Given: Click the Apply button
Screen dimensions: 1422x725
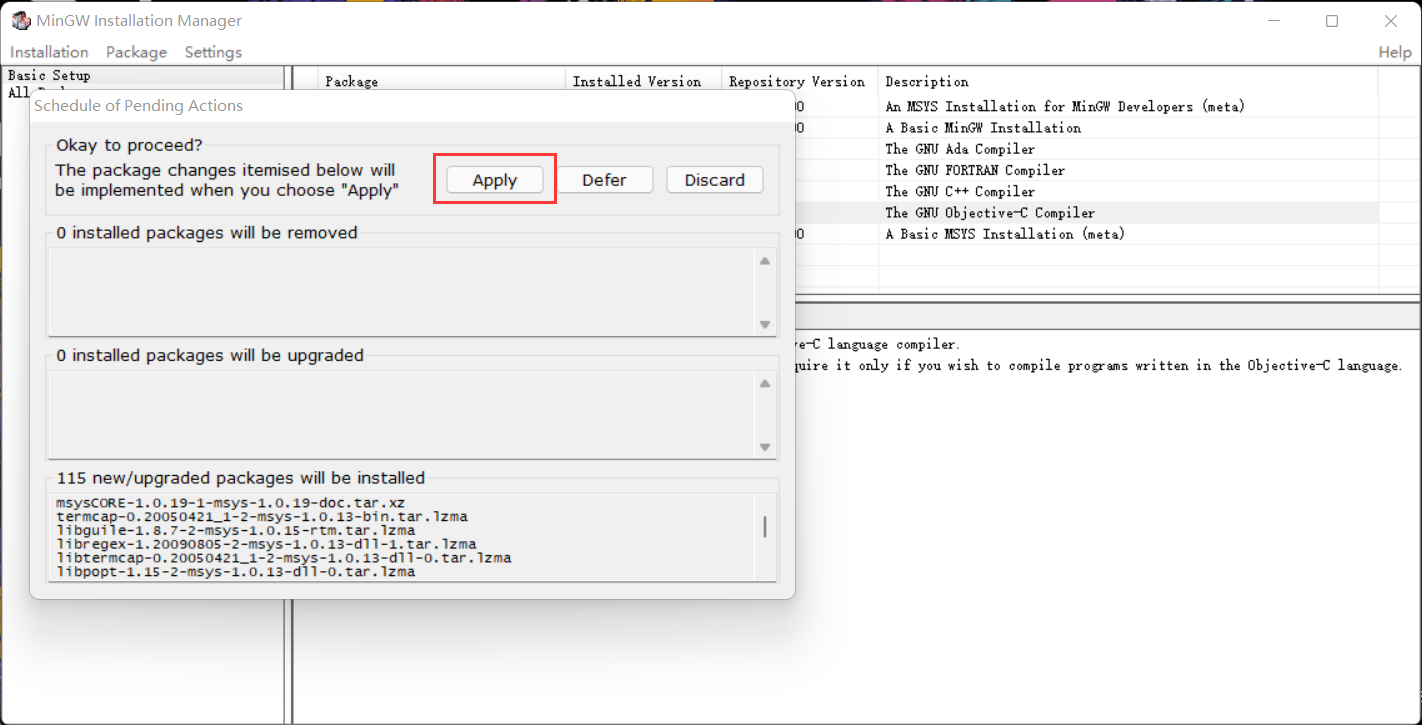Looking at the screenshot, I should (x=494, y=180).
